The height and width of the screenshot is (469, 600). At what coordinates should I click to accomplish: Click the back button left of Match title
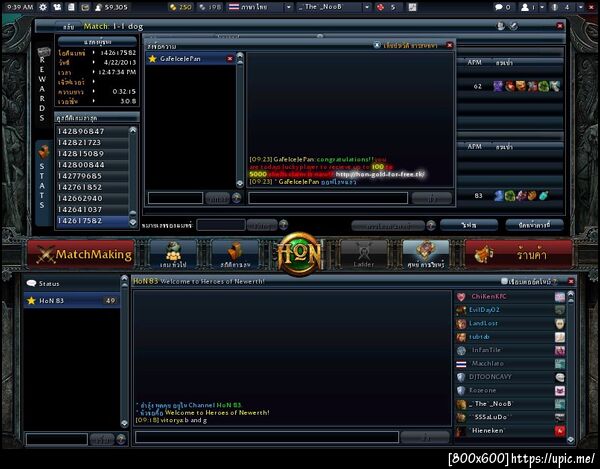coord(69,26)
